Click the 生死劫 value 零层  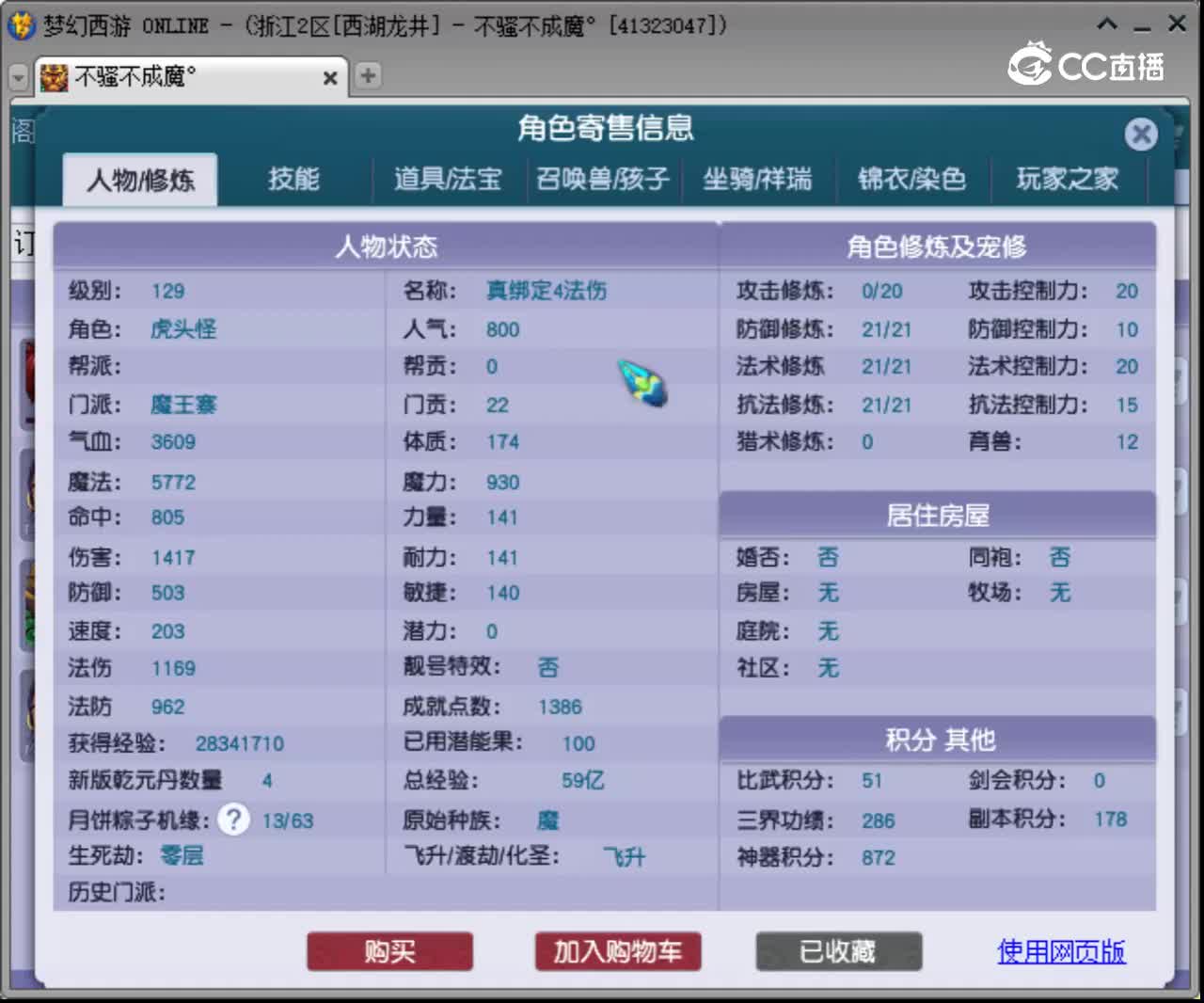[182, 856]
